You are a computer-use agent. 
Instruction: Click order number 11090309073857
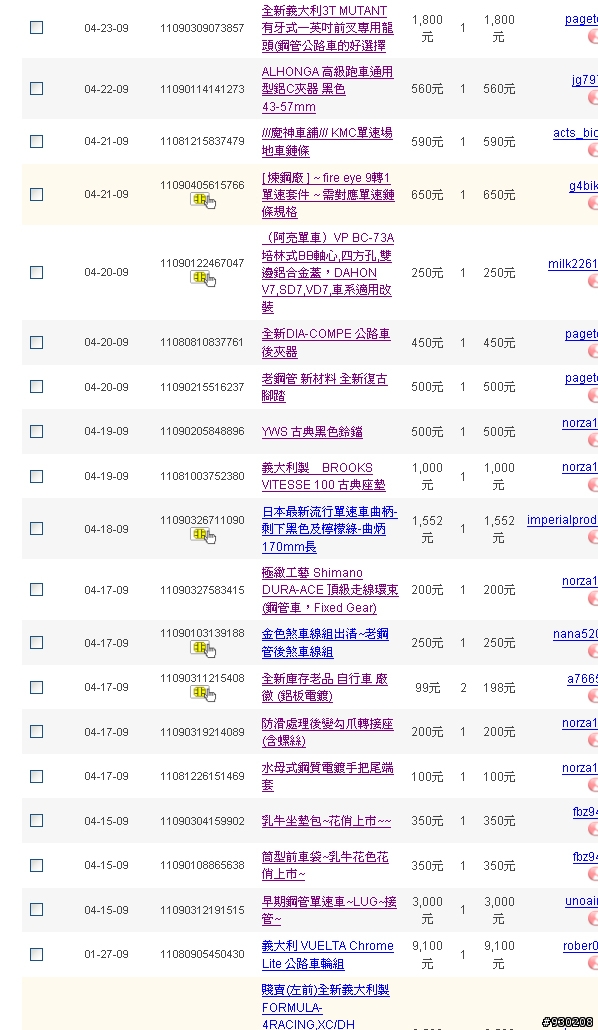point(202,28)
